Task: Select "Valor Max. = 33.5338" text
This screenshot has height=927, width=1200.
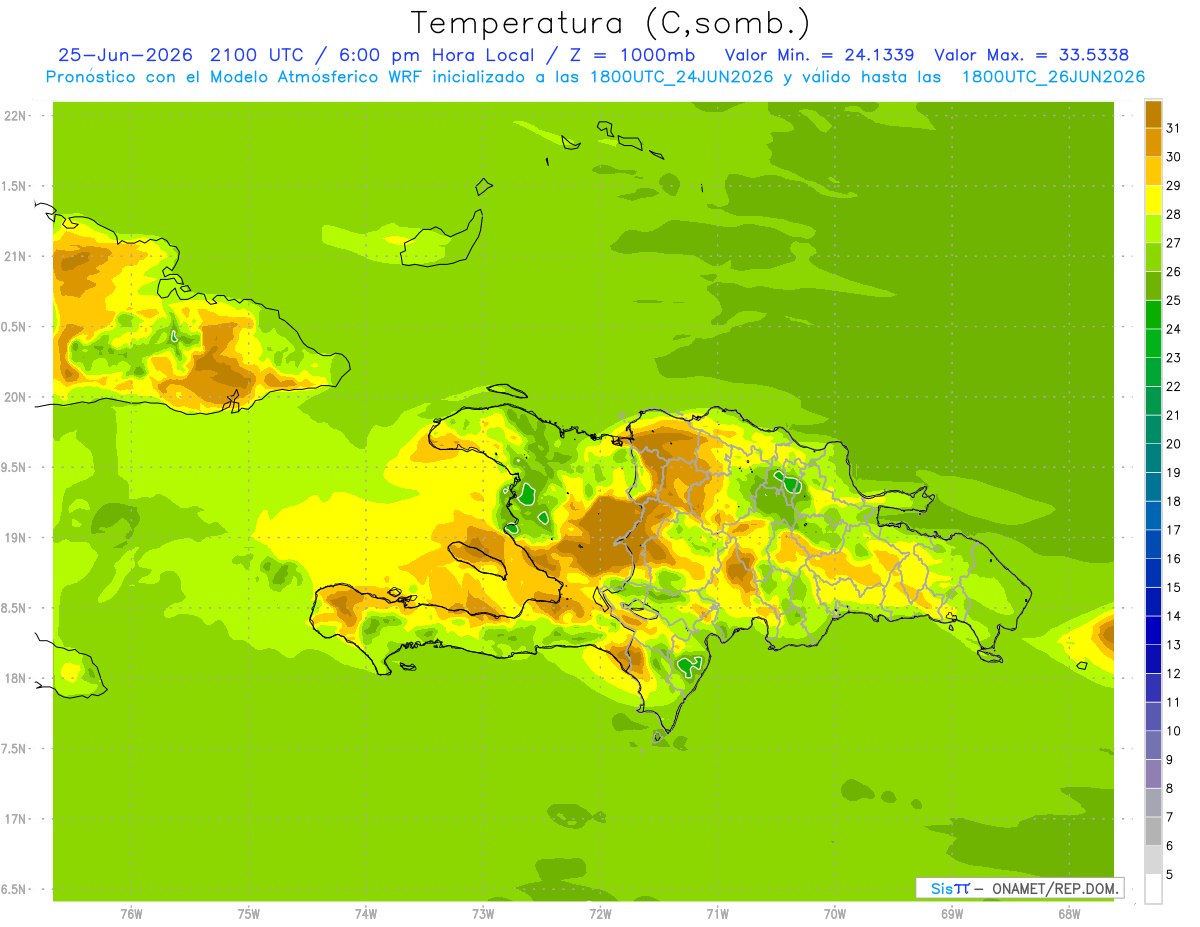Action: point(1032,55)
